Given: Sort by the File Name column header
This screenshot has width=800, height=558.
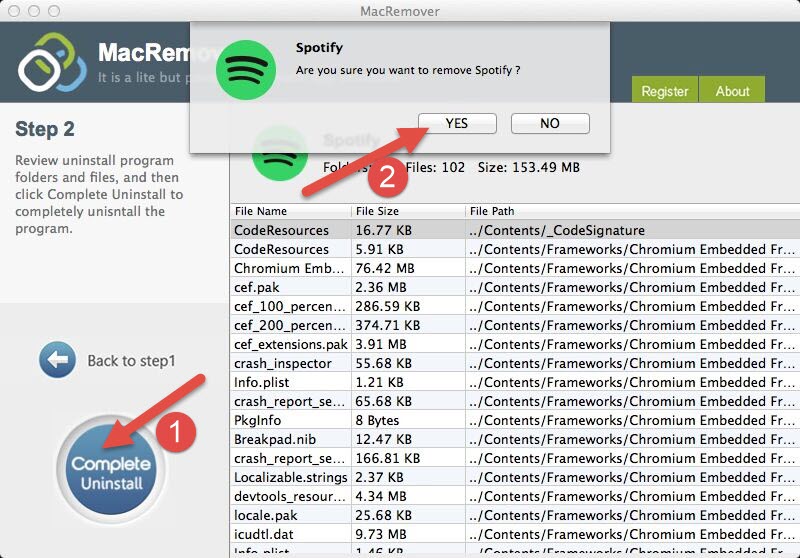Looking at the screenshot, I should (291, 211).
